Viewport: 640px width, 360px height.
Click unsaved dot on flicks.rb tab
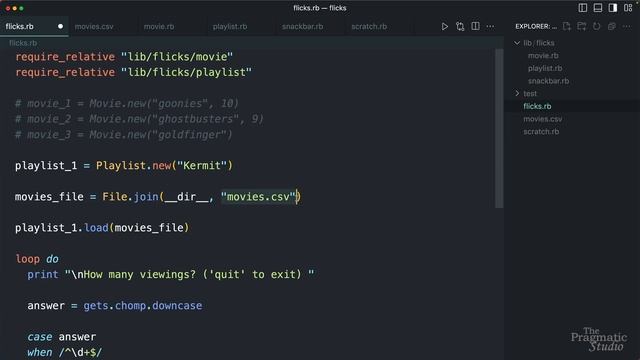[60, 27]
